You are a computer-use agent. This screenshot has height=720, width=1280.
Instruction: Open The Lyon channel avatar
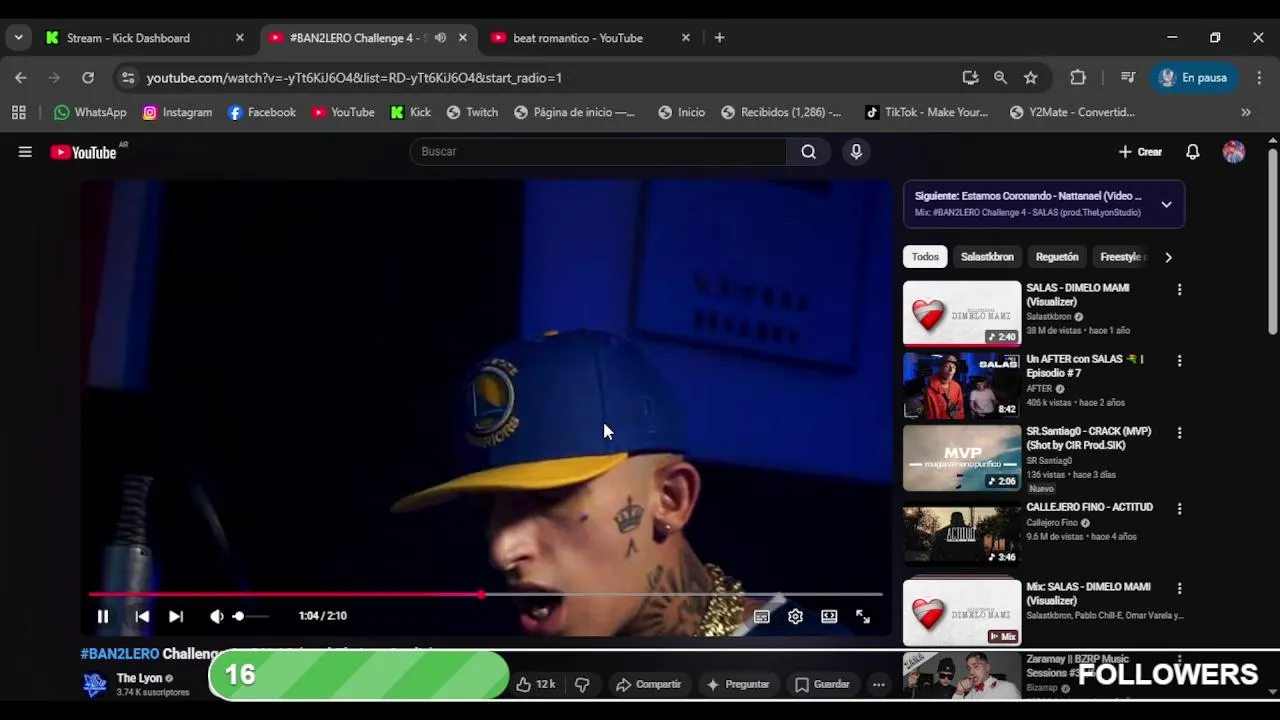pos(95,684)
